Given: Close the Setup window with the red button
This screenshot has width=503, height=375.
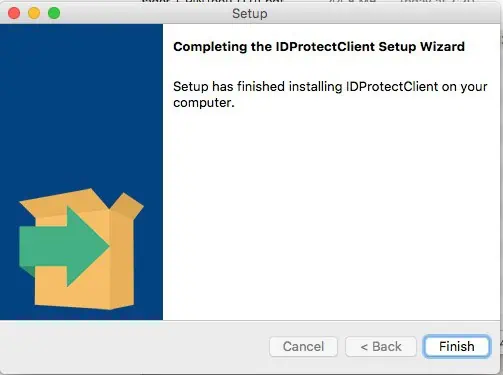Looking at the screenshot, I should [14, 13].
